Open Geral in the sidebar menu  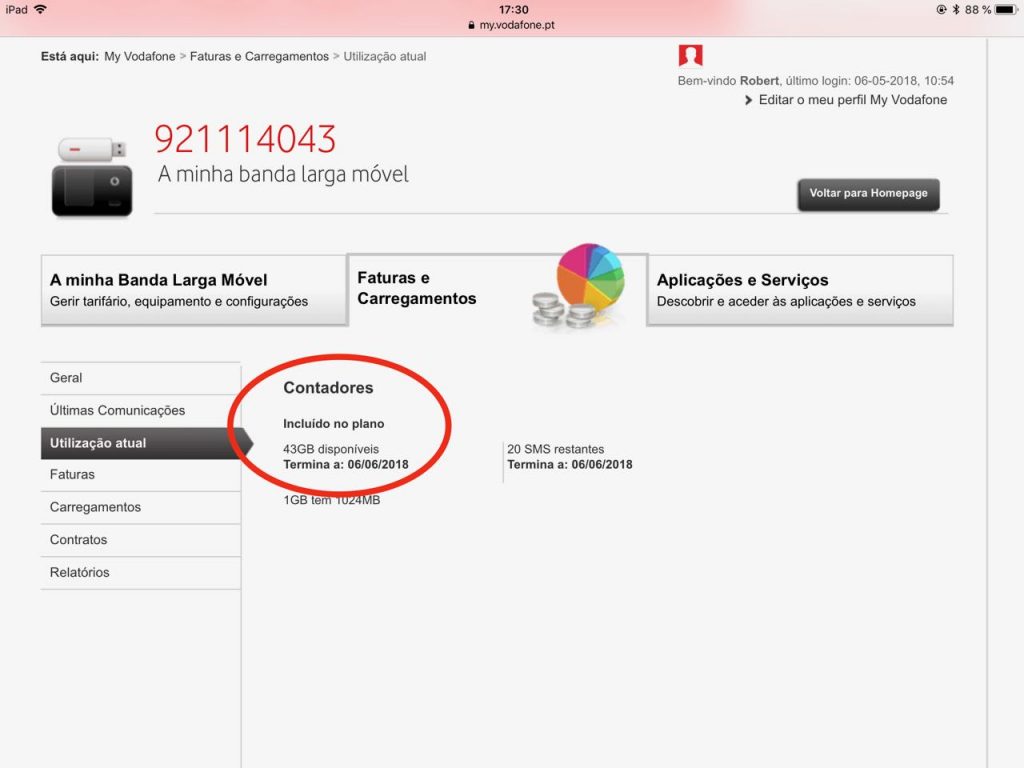click(x=64, y=378)
